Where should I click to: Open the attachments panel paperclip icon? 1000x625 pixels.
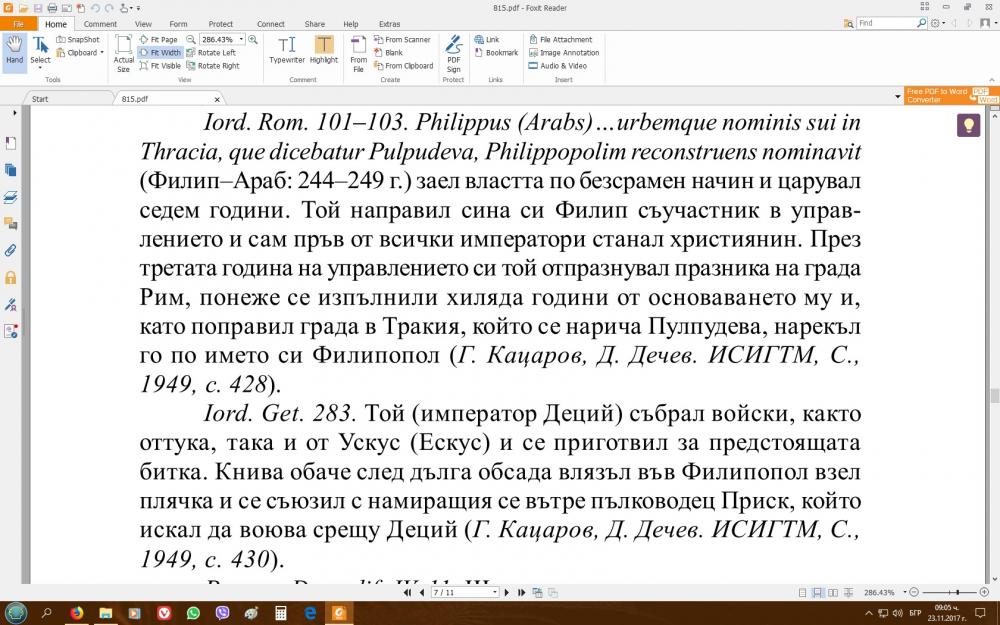point(11,250)
